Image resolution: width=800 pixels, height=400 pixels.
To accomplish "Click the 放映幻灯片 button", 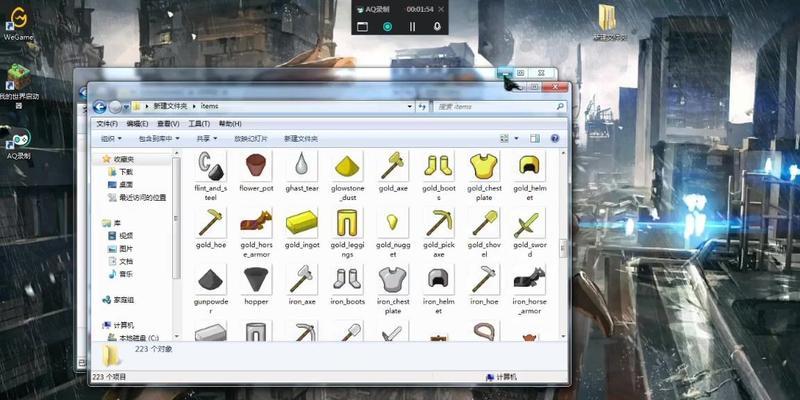I will 251,139.
